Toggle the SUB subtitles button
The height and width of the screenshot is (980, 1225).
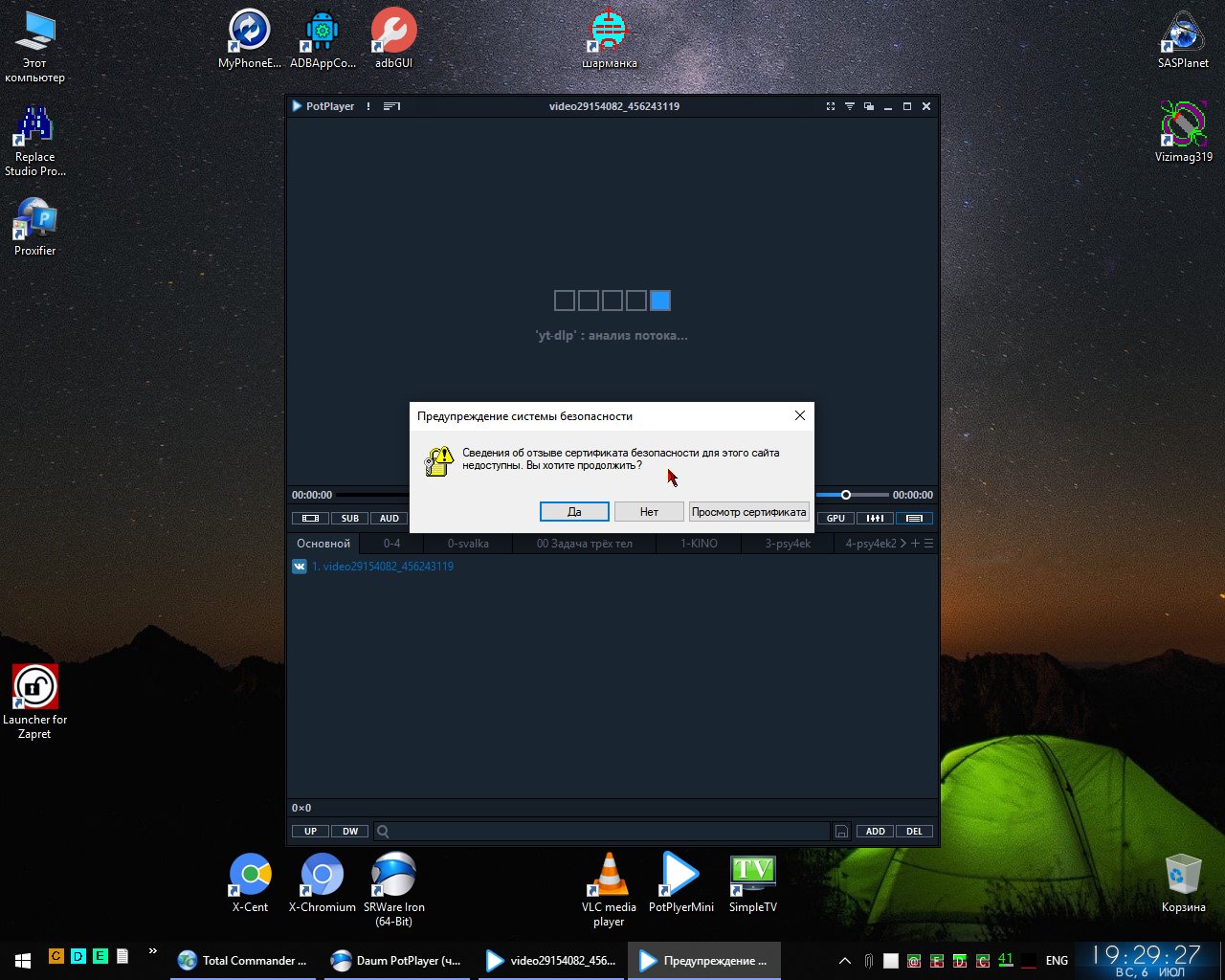tap(350, 519)
